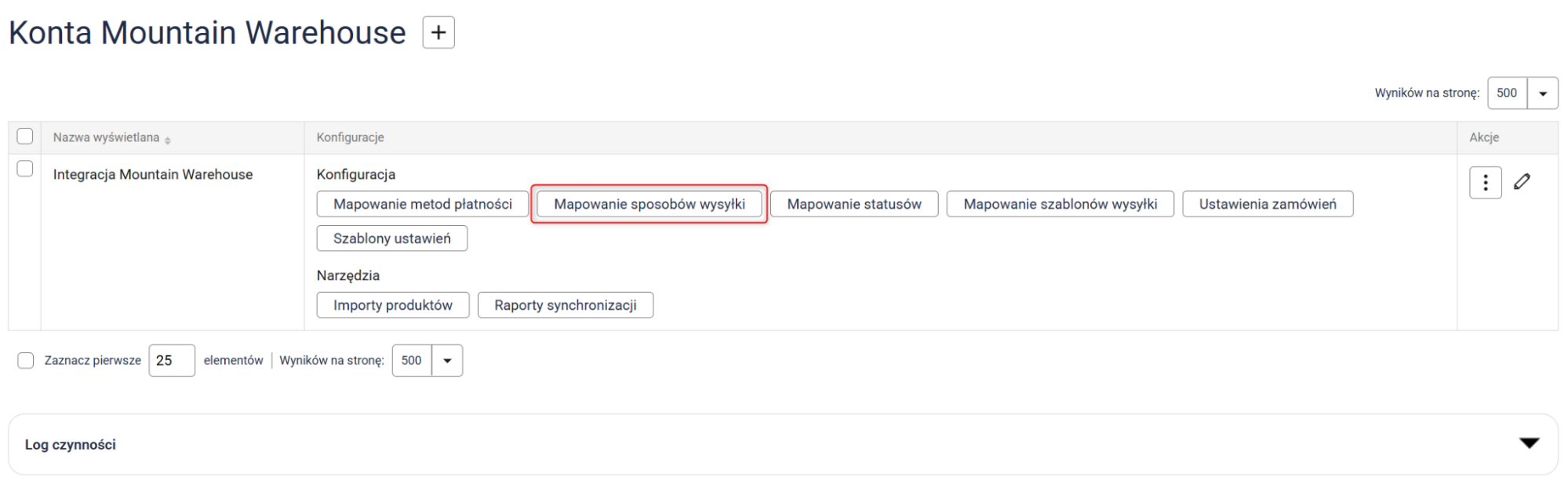The height and width of the screenshot is (484, 1568).
Task: Click Mapowanie sposobów wysyłki button
Action: (x=649, y=204)
